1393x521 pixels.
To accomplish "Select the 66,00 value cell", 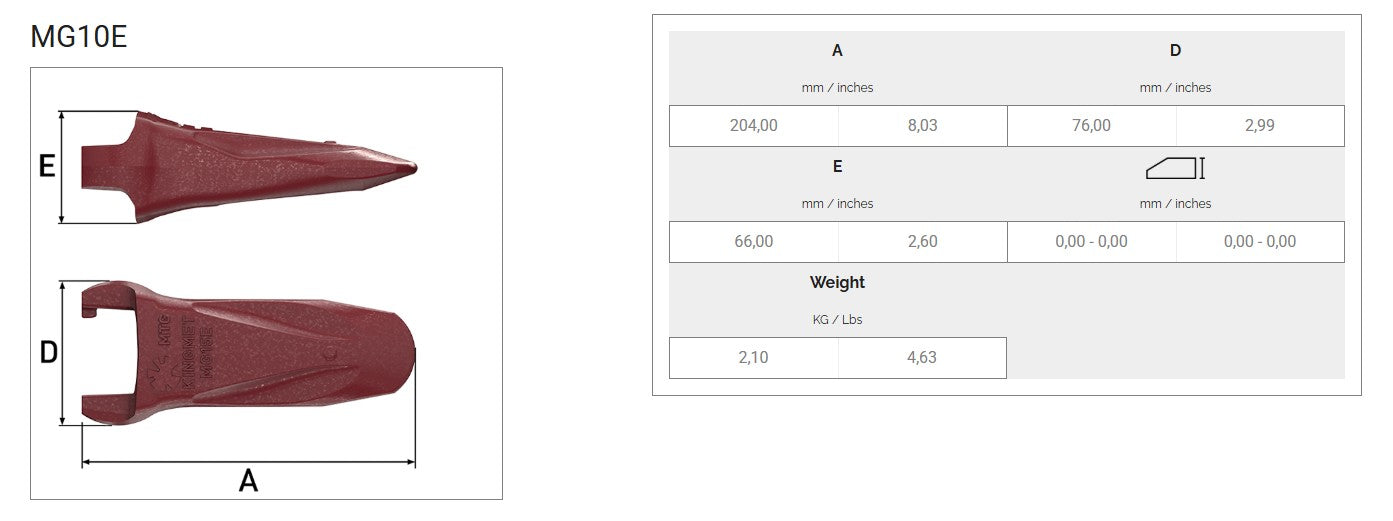I will tap(753, 242).
